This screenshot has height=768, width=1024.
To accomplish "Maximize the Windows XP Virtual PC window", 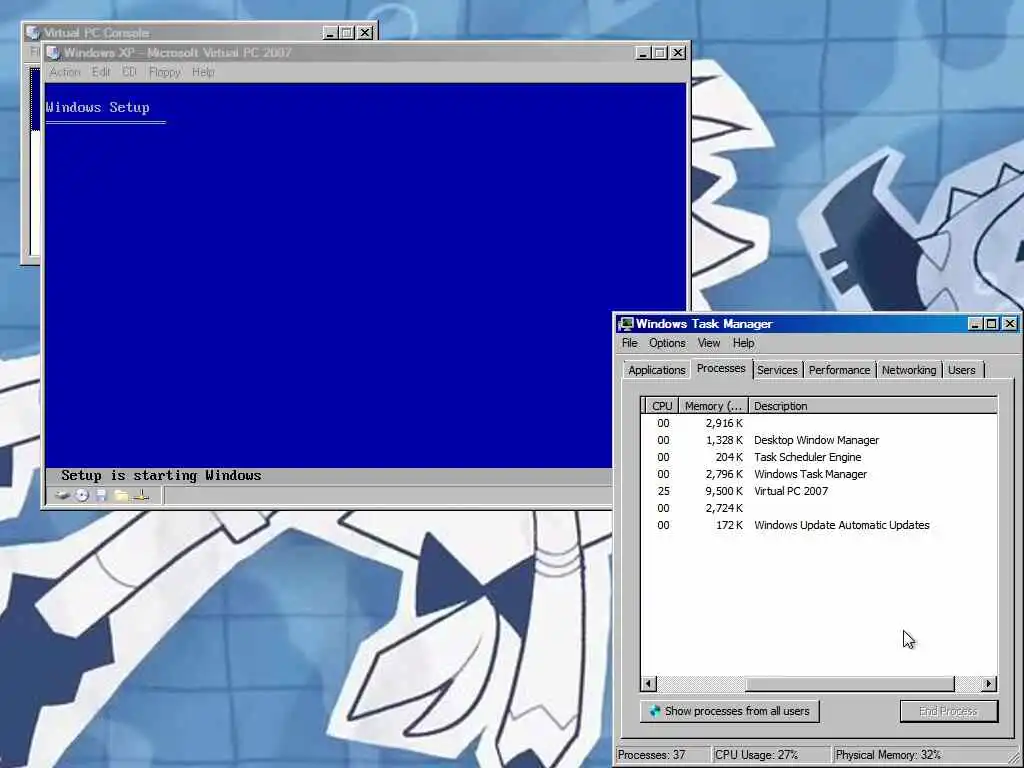I will pyautogui.click(x=660, y=53).
